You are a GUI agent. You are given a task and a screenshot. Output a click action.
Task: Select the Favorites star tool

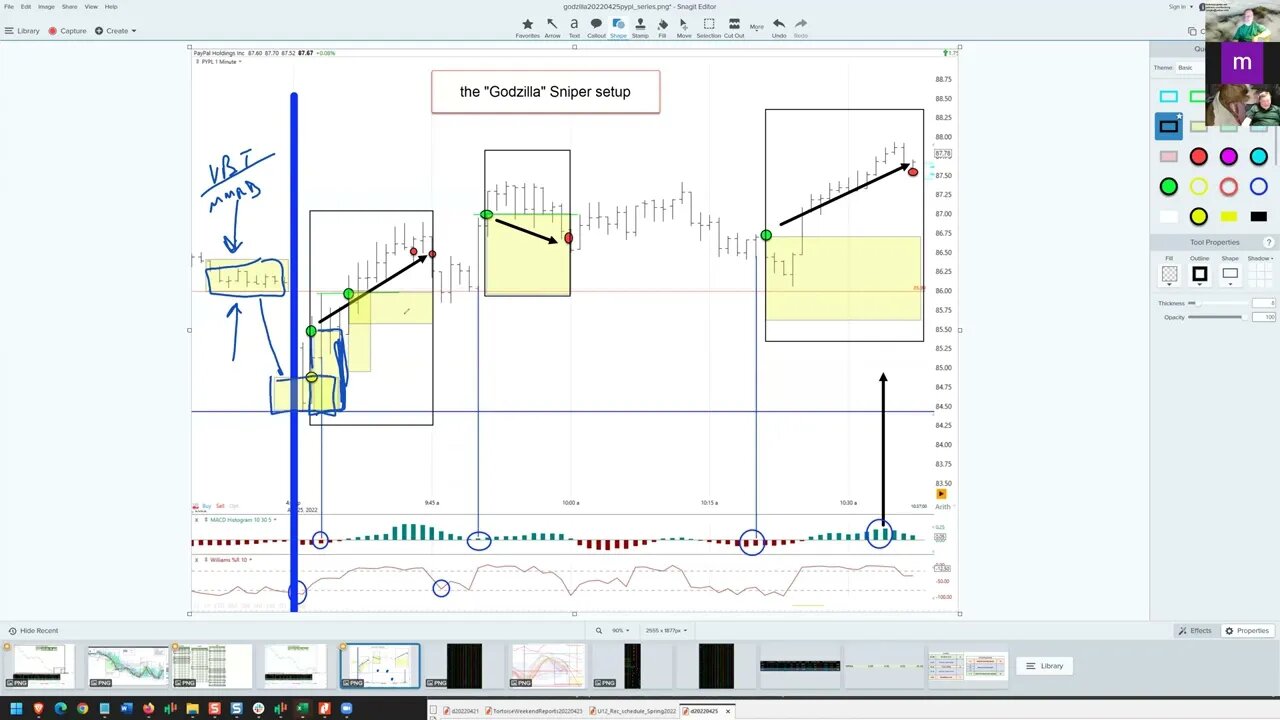(x=528, y=27)
